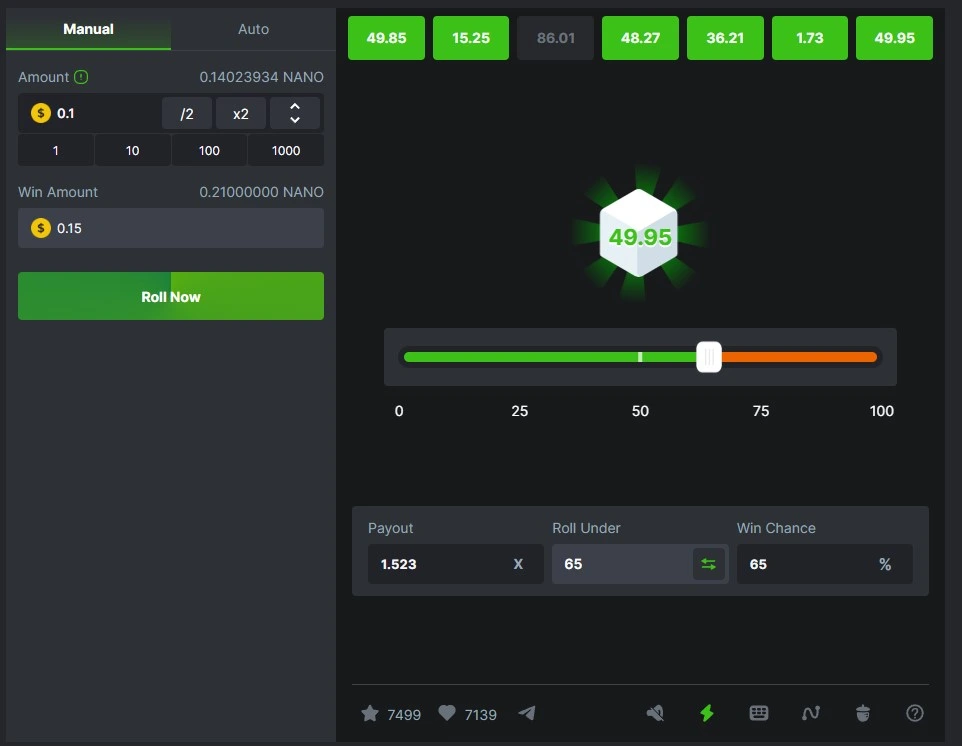Open the acorn fairness icon
962x746 pixels.
point(863,713)
